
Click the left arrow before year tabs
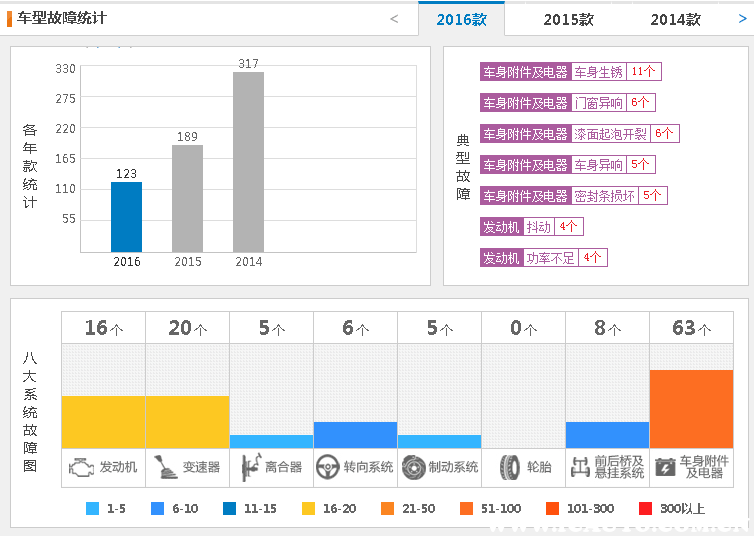tap(394, 19)
